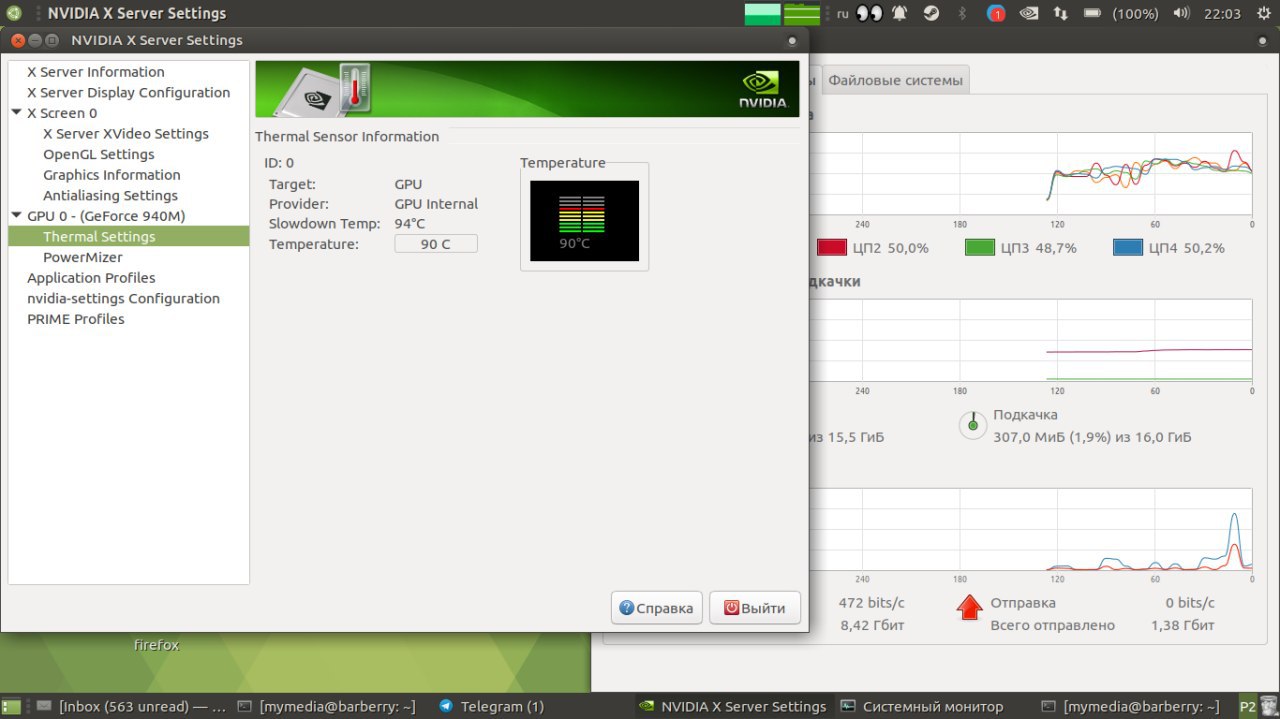Click the Справка help button
This screenshot has height=719, width=1280.
(x=657, y=608)
